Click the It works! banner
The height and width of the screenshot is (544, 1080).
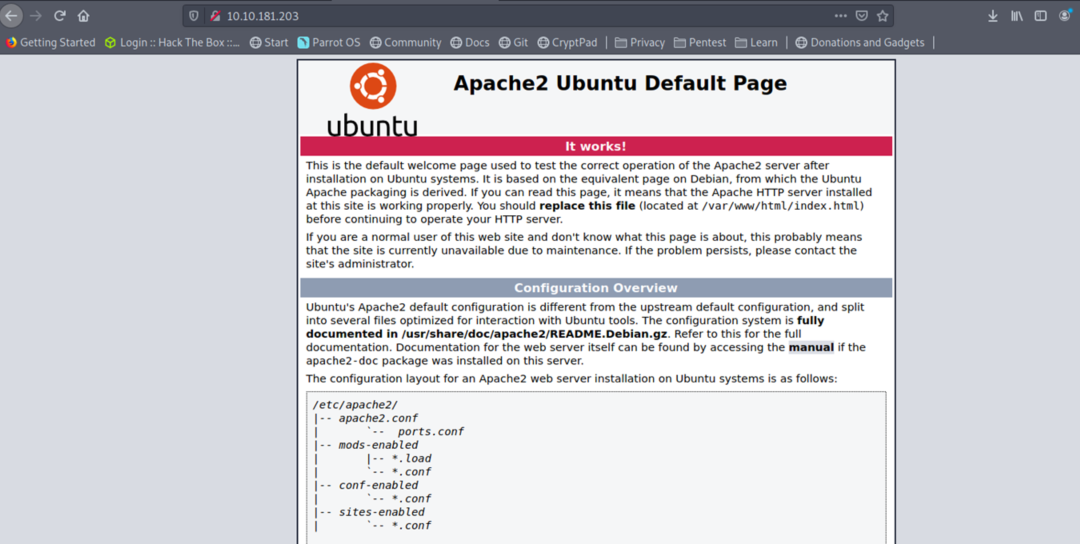click(x=596, y=146)
